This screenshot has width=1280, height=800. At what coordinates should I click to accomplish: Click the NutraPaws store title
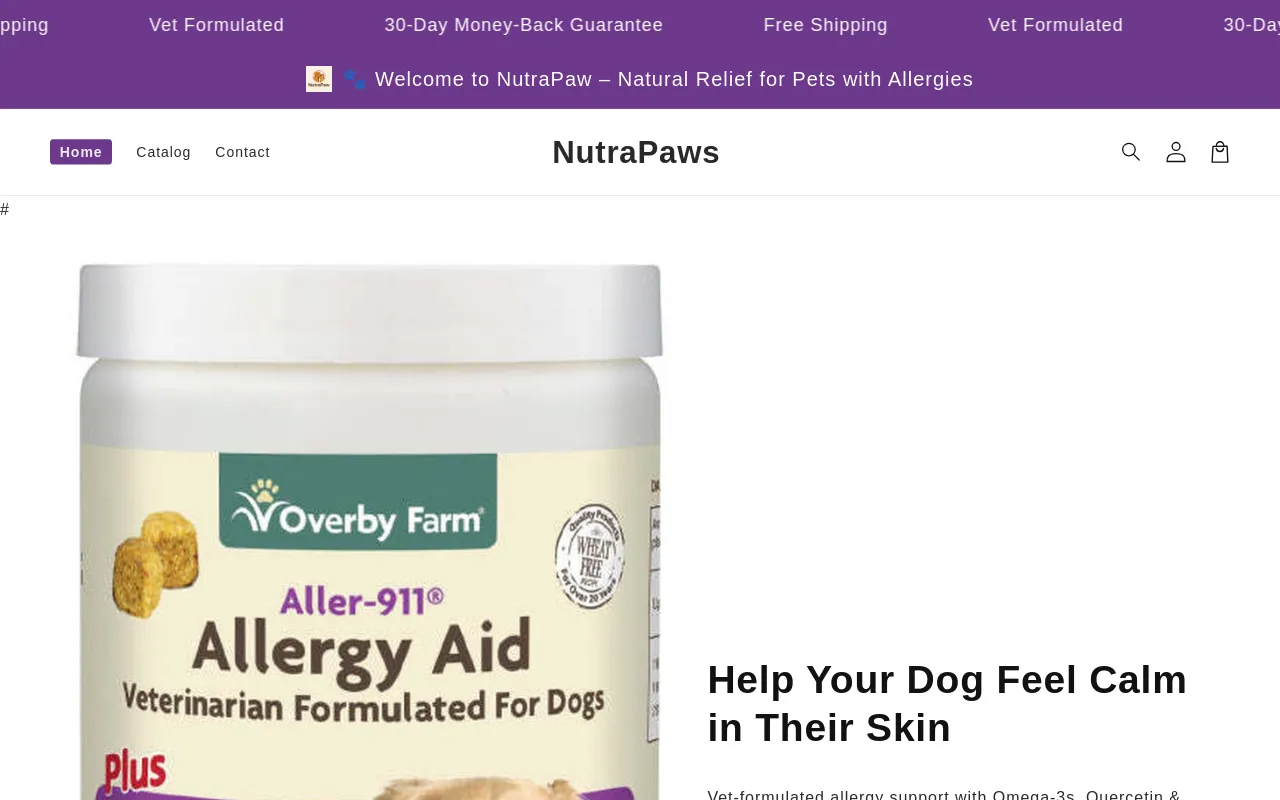click(636, 152)
